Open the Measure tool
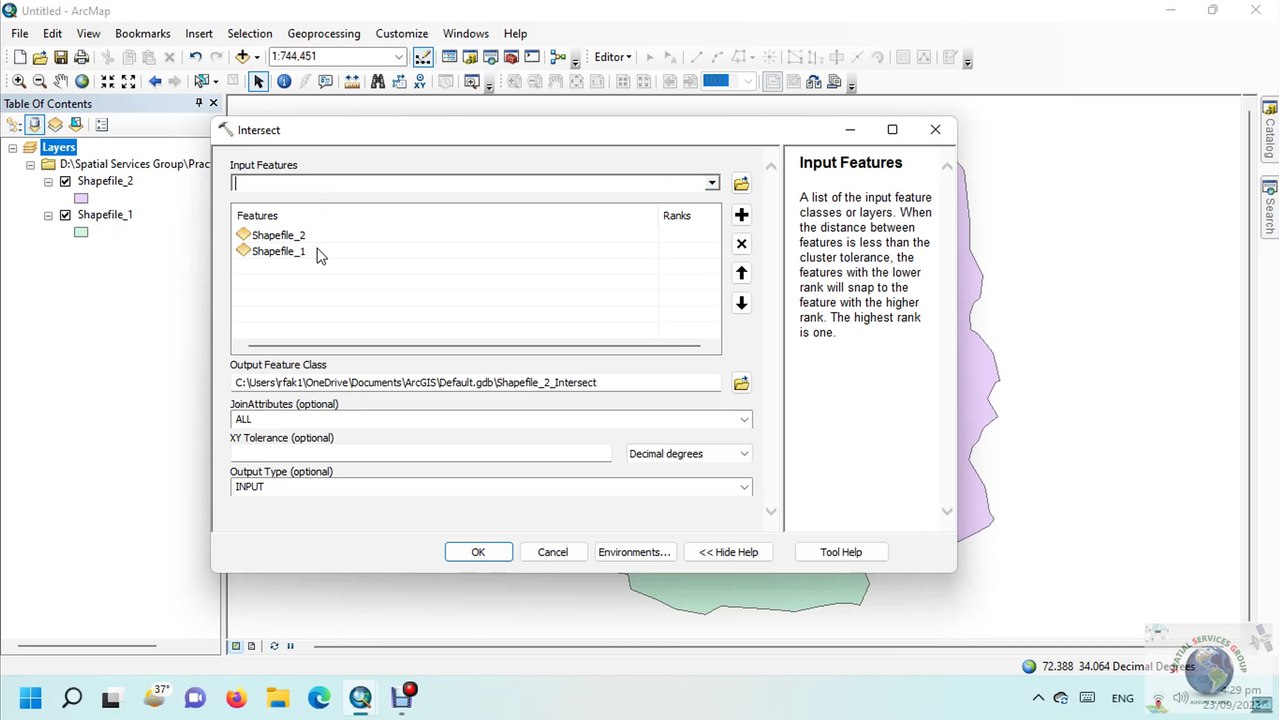Viewport: 1279px width, 720px height. click(x=352, y=81)
